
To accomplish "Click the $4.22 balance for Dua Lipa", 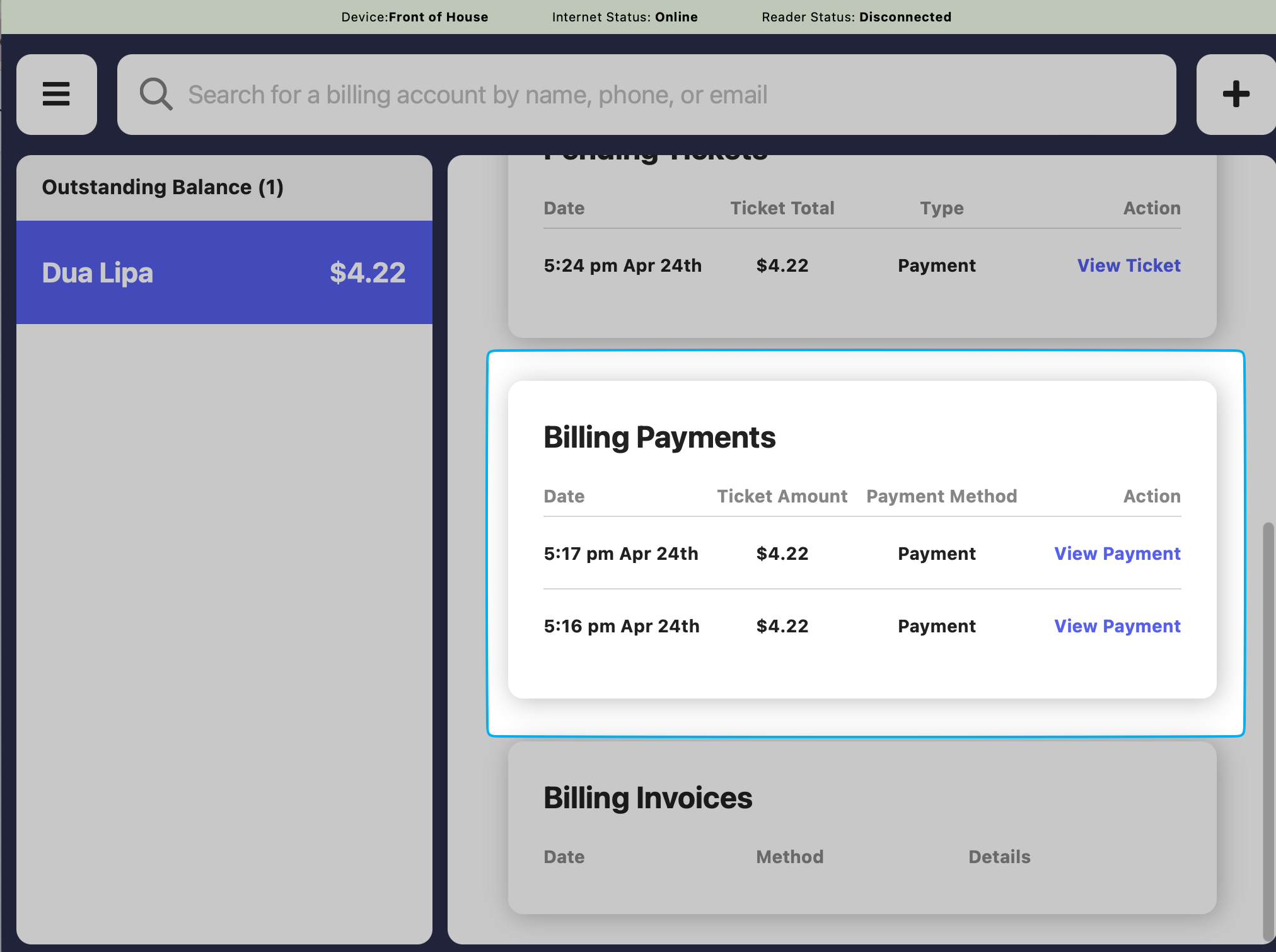I will pyautogui.click(x=368, y=272).
